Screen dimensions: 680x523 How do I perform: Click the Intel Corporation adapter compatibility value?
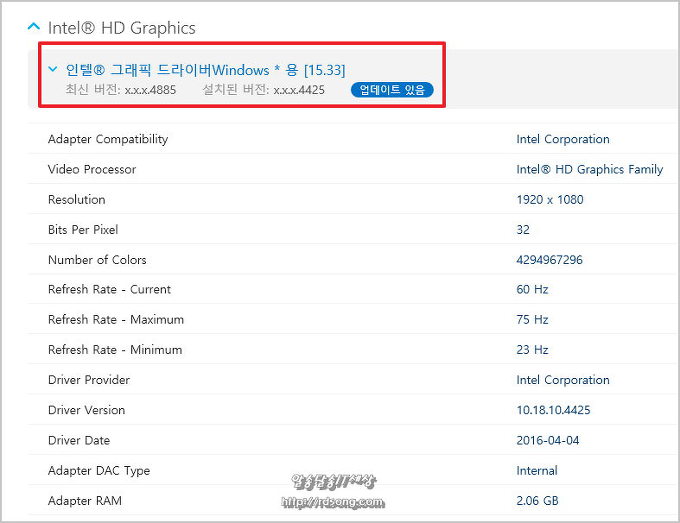click(x=562, y=139)
